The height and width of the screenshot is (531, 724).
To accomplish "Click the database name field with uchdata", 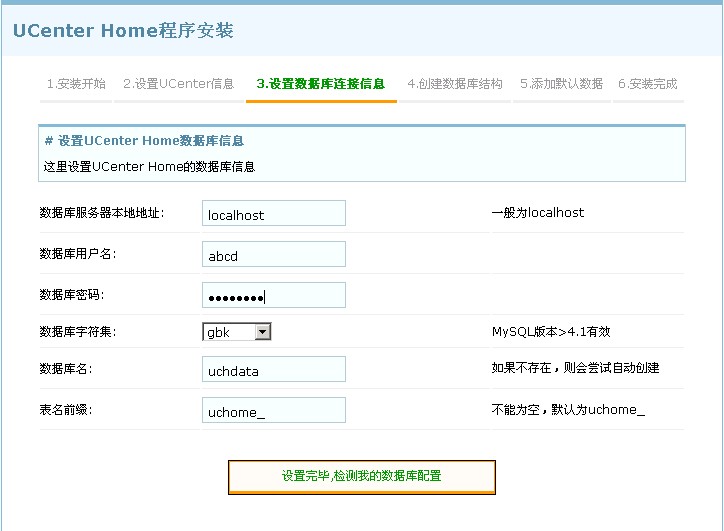I will [x=274, y=369].
